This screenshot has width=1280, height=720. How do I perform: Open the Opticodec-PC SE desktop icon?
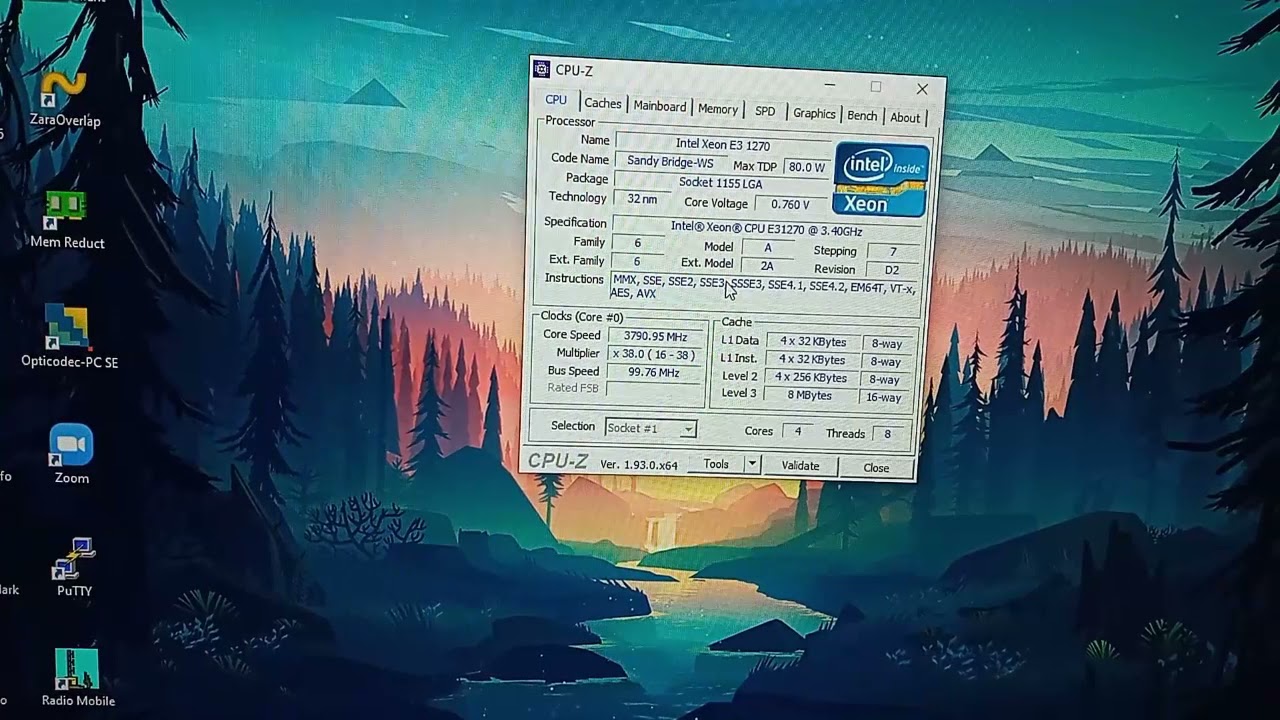point(69,336)
